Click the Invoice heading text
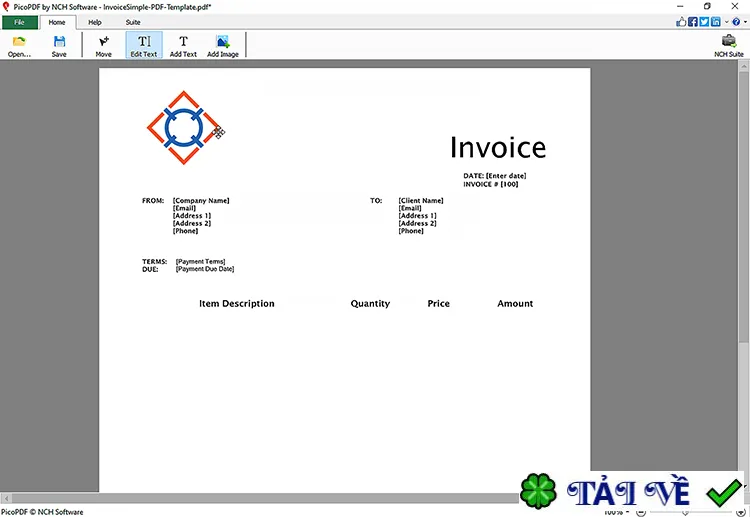The height and width of the screenshot is (517, 750). pos(498,147)
